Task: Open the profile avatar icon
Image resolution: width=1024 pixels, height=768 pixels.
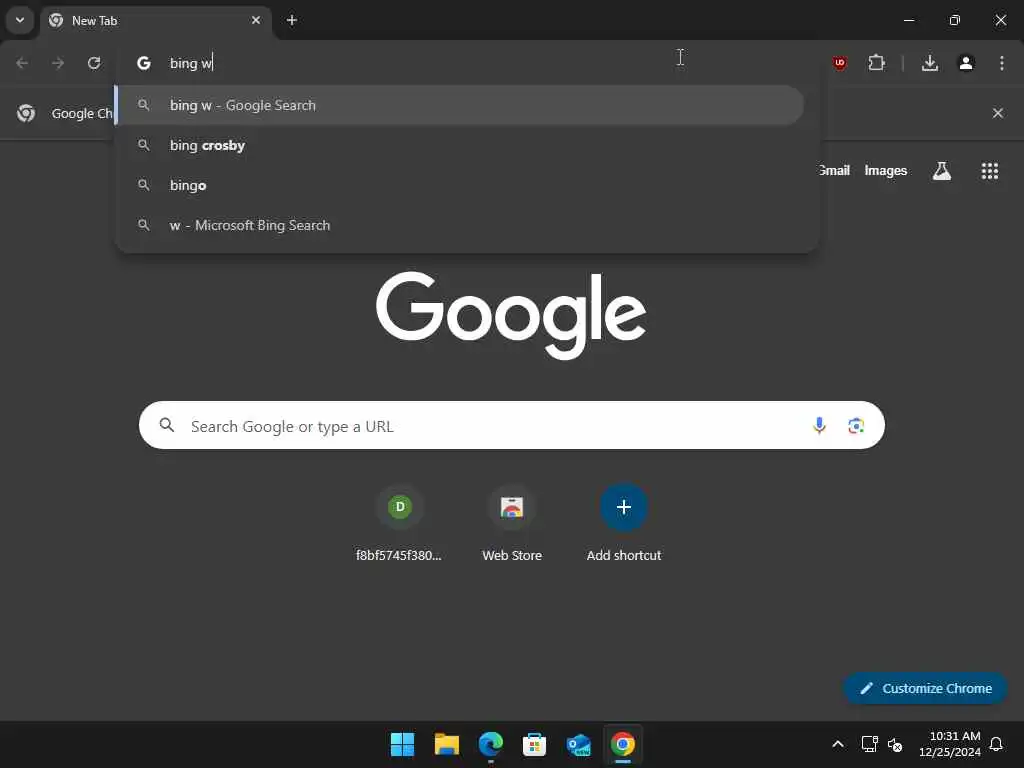Action: (x=966, y=63)
